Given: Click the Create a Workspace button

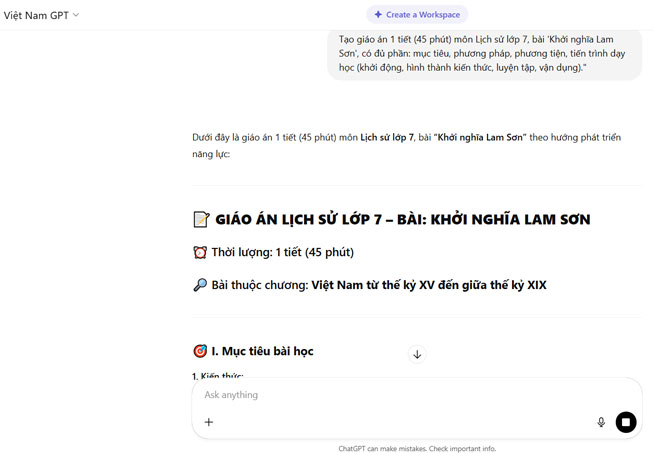Looking at the screenshot, I should pos(417,15).
